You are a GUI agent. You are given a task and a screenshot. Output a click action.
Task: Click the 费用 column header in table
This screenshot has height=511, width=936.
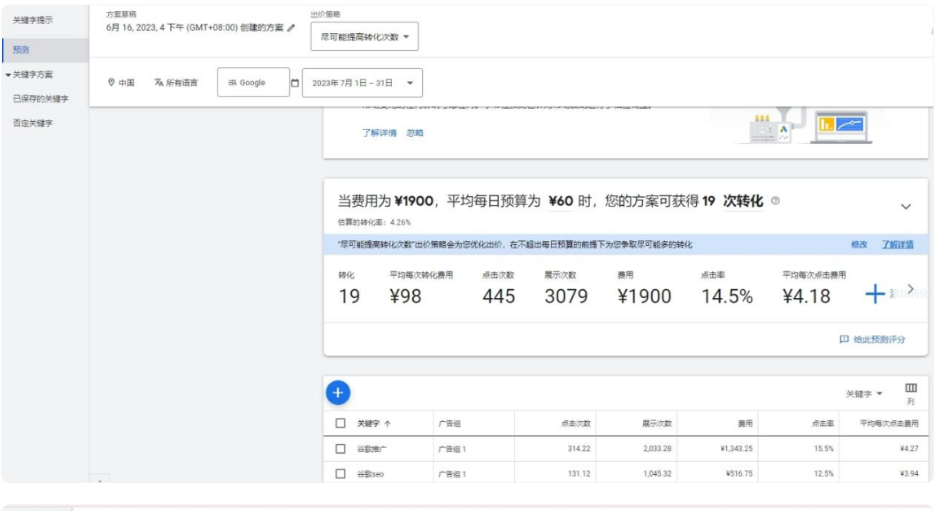click(x=745, y=423)
